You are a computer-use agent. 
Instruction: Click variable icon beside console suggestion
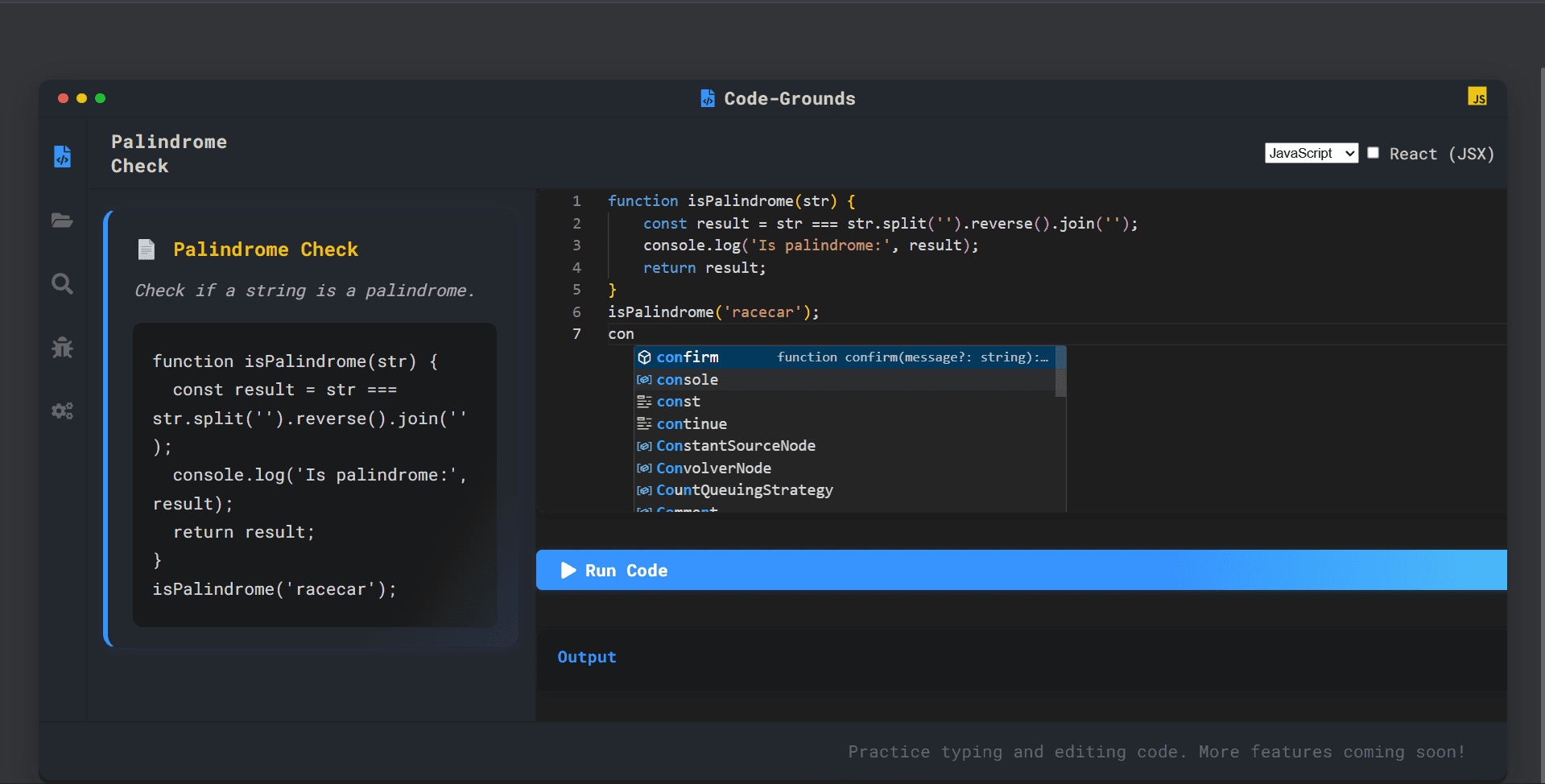pos(644,379)
